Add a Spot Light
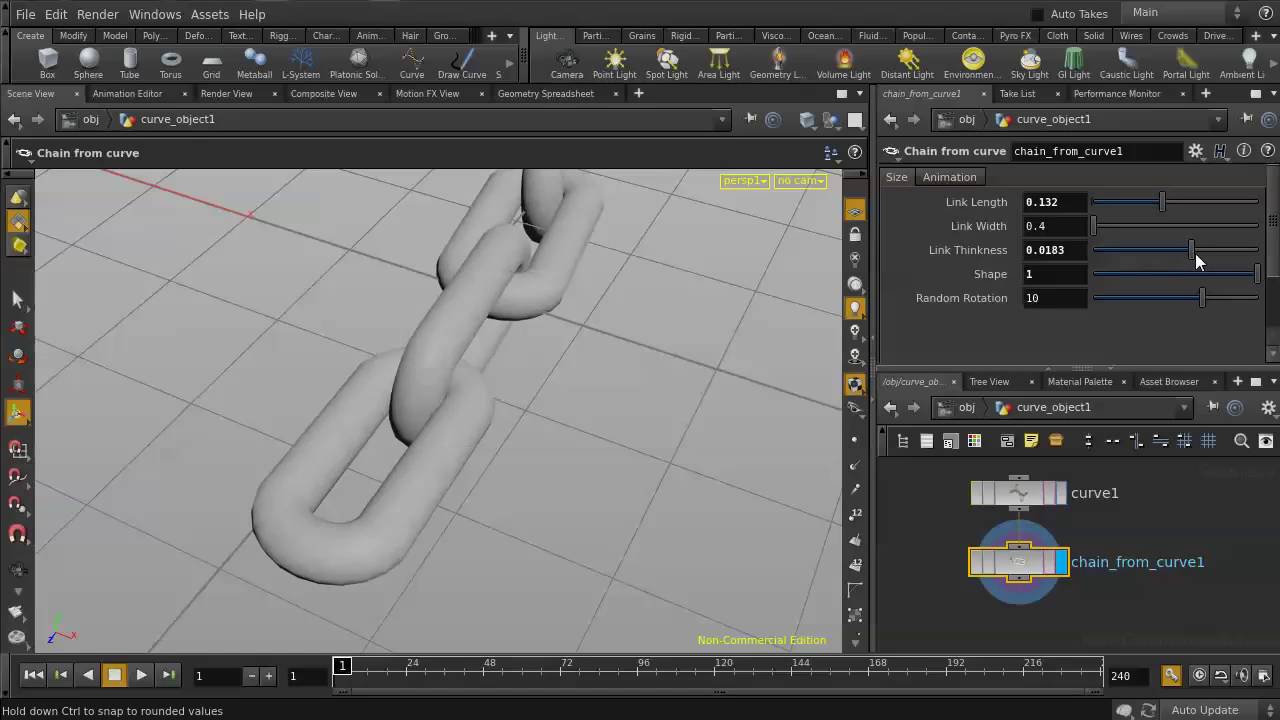The height and width of the screenshot is (720, 1280). click(x=667, y=63)
